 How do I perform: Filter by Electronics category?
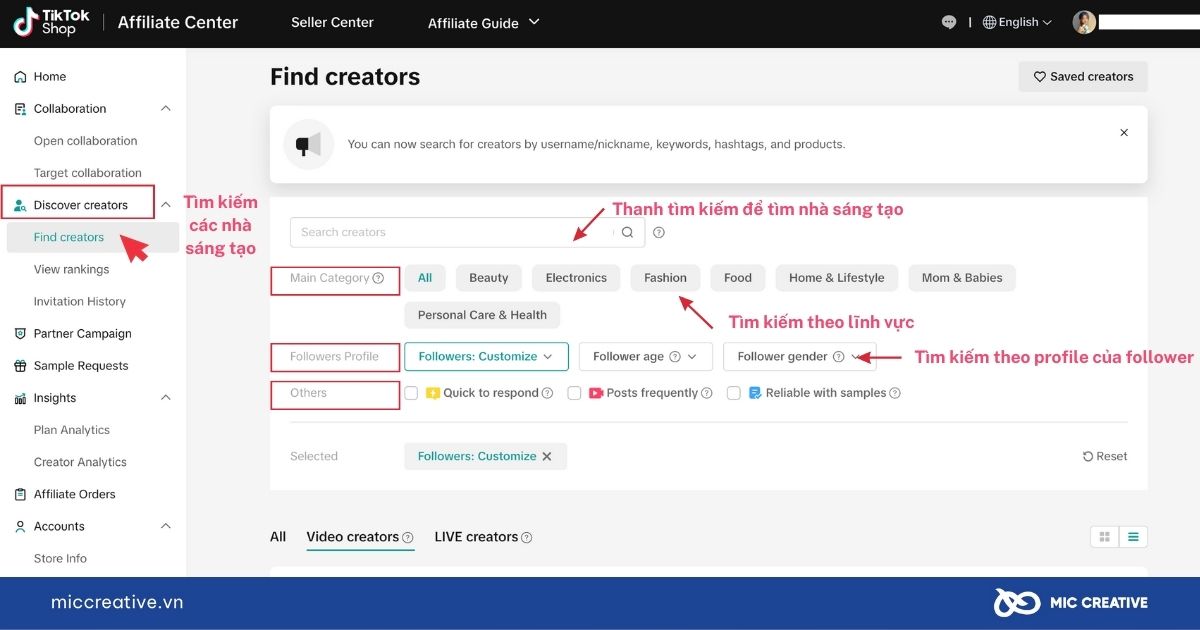(x=576, y=278)
